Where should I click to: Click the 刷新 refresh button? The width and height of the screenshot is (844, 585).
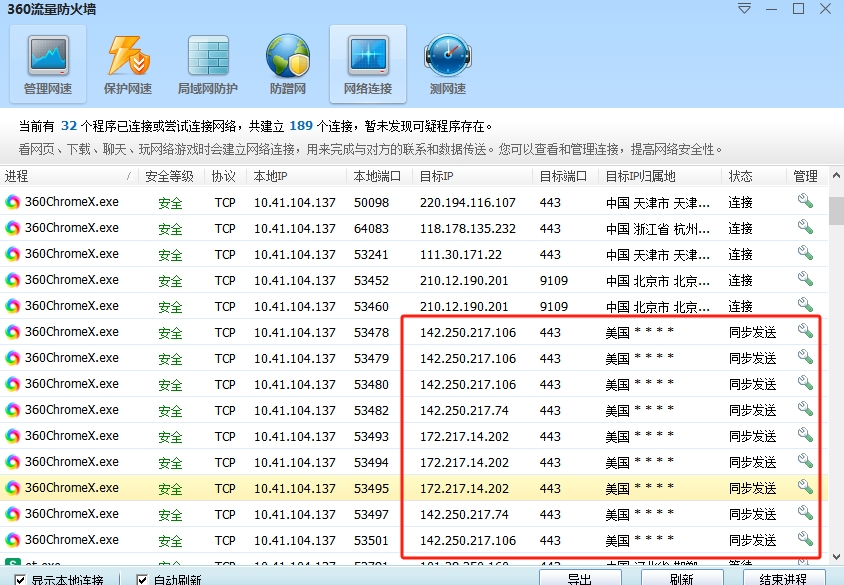pos(682,578)
